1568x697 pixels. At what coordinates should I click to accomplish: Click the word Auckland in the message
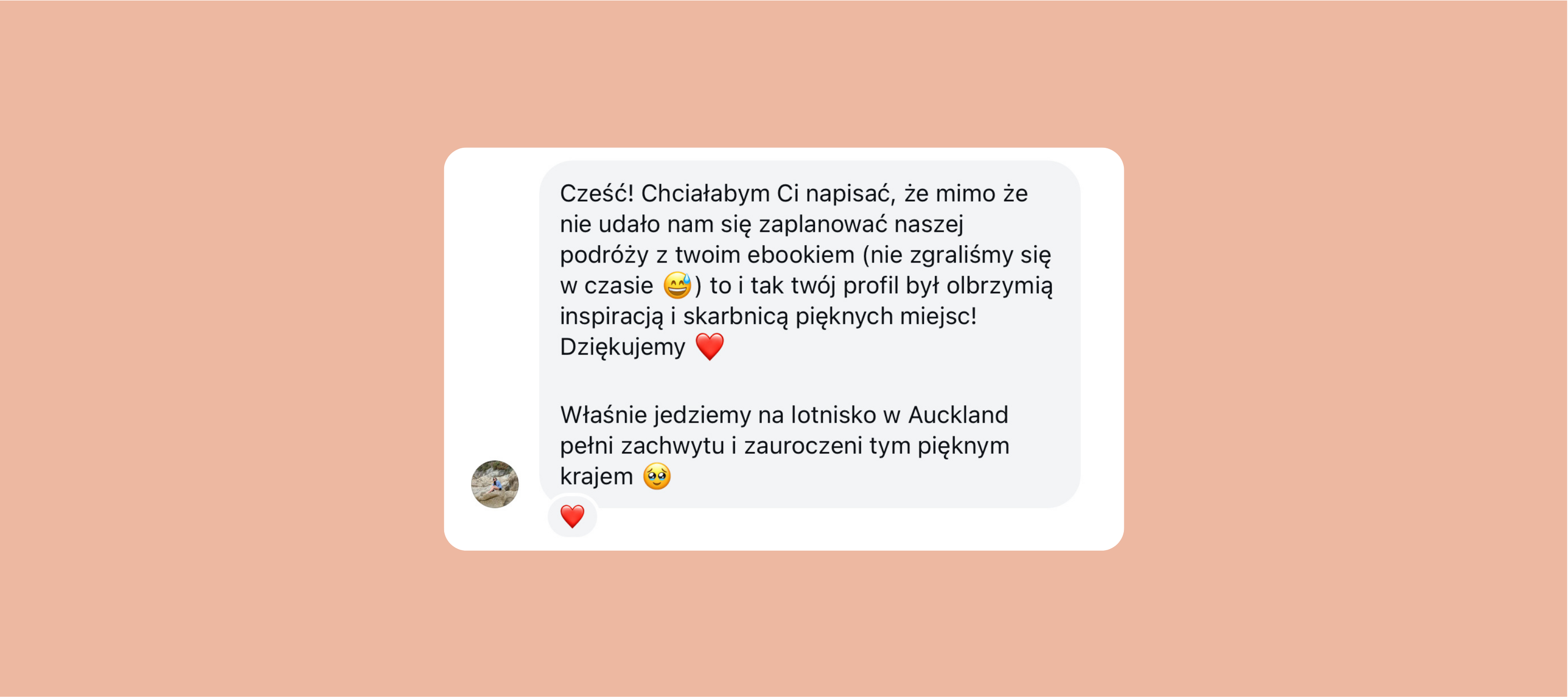pyautogui.click(x=958, y=415)
